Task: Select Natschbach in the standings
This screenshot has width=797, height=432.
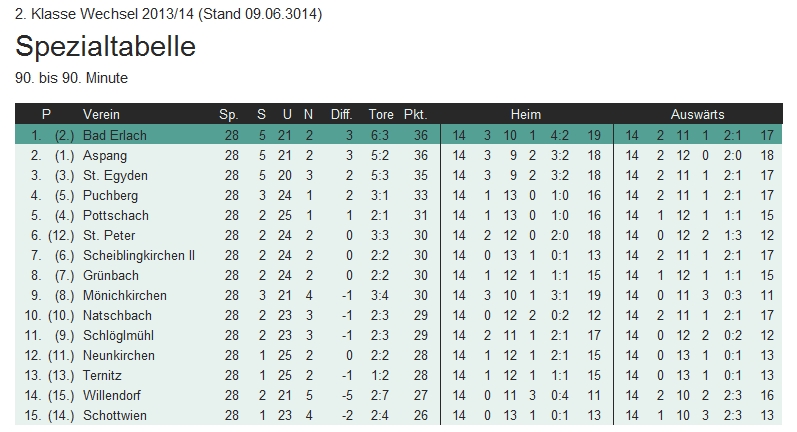Action: 116,316
